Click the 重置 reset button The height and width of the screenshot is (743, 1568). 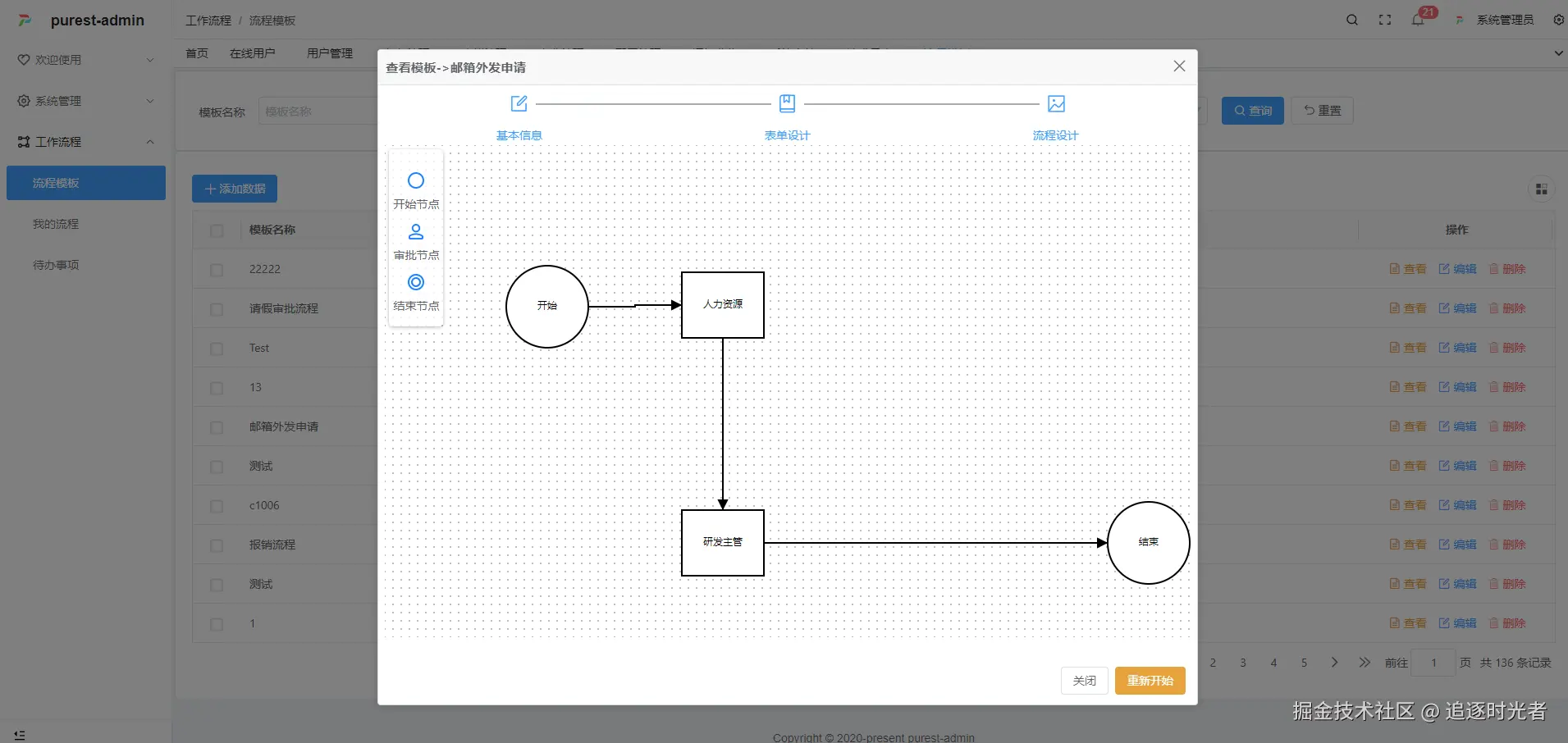point(1323,111)
